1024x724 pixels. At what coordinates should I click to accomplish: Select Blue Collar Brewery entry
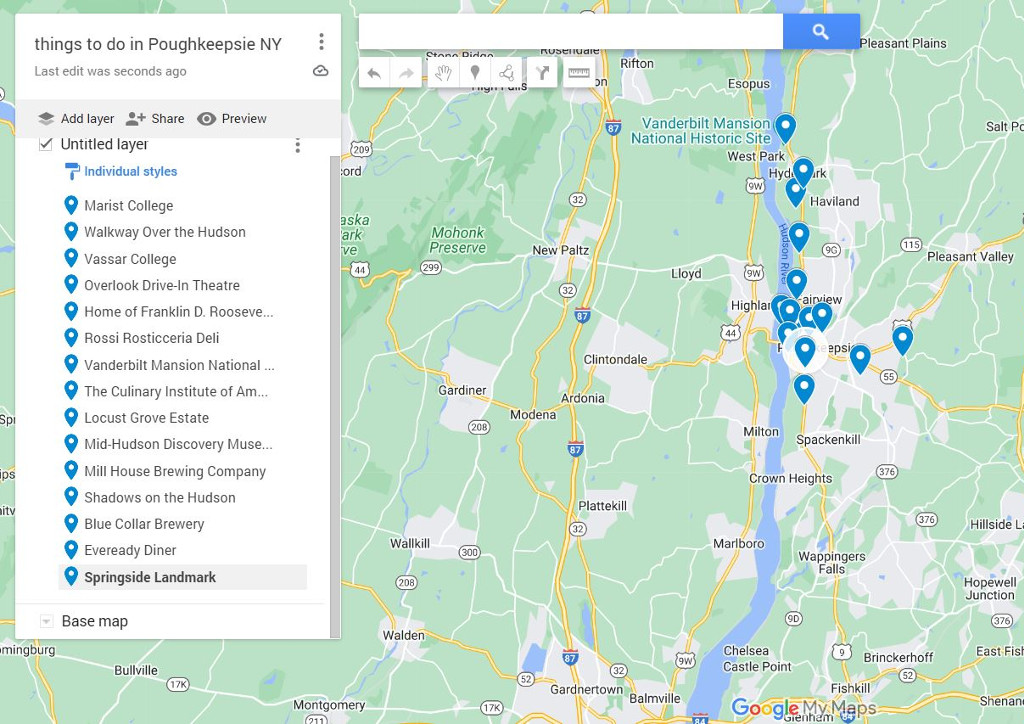point(144,524)
